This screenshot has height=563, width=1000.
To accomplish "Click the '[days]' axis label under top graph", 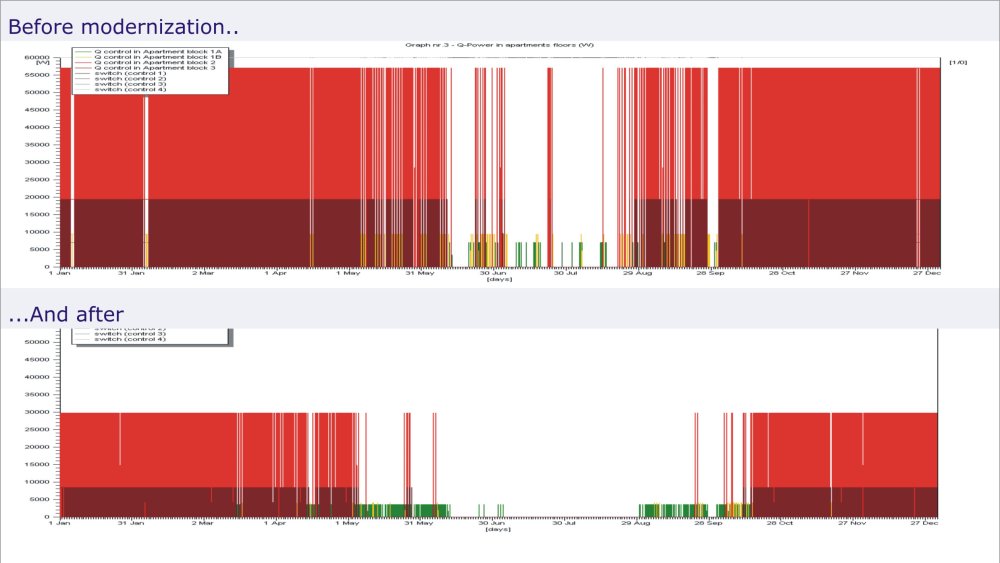I will click(x=497, y=280).
